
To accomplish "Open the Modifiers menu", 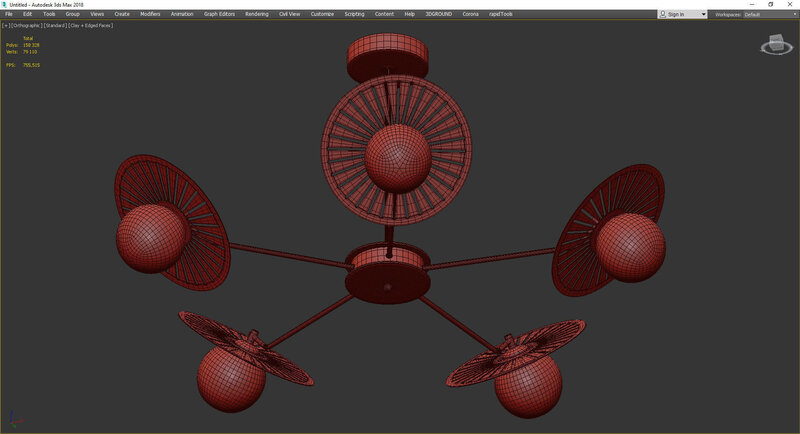I will (x=150, y=15).
